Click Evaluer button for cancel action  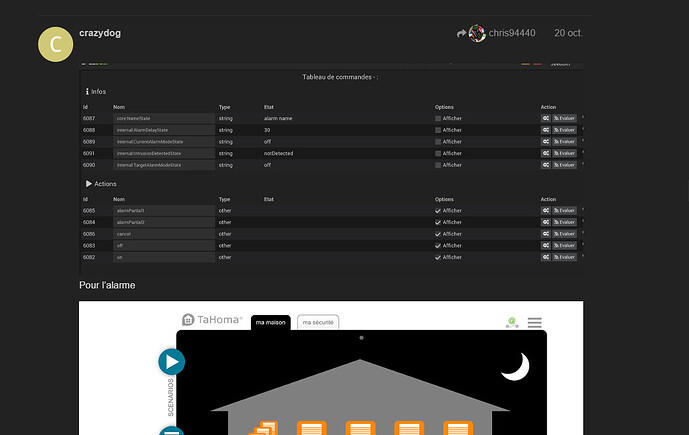coord(564,234)
